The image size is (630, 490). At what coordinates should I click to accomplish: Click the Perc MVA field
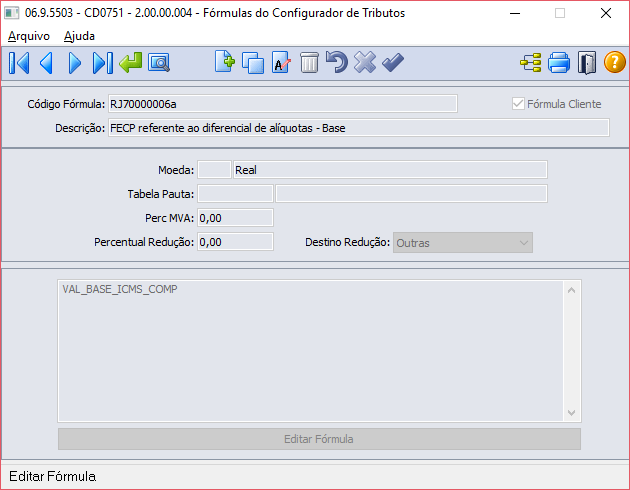coord(235,218)
